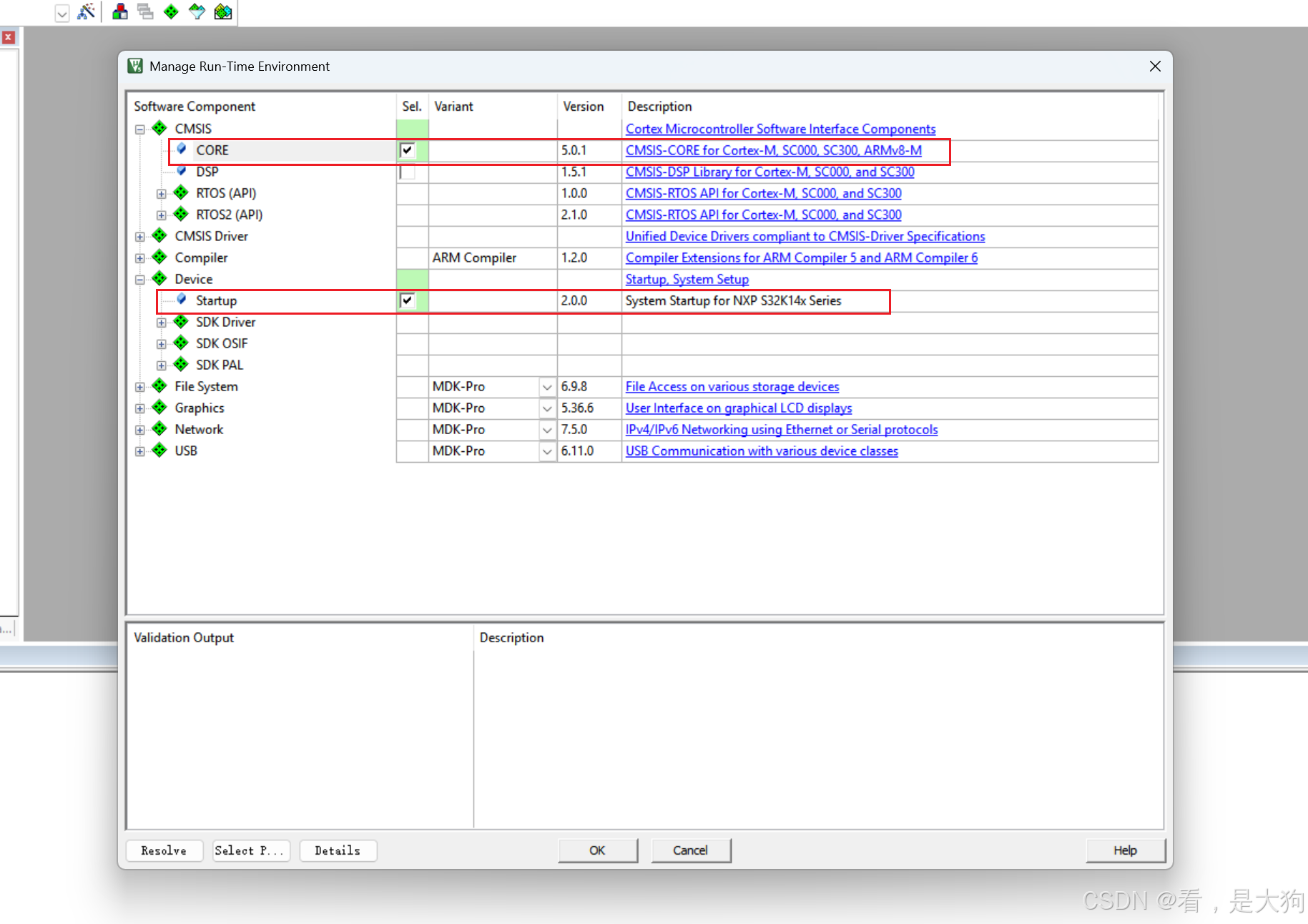Open File Access on various storage devices link

point(732,386)
